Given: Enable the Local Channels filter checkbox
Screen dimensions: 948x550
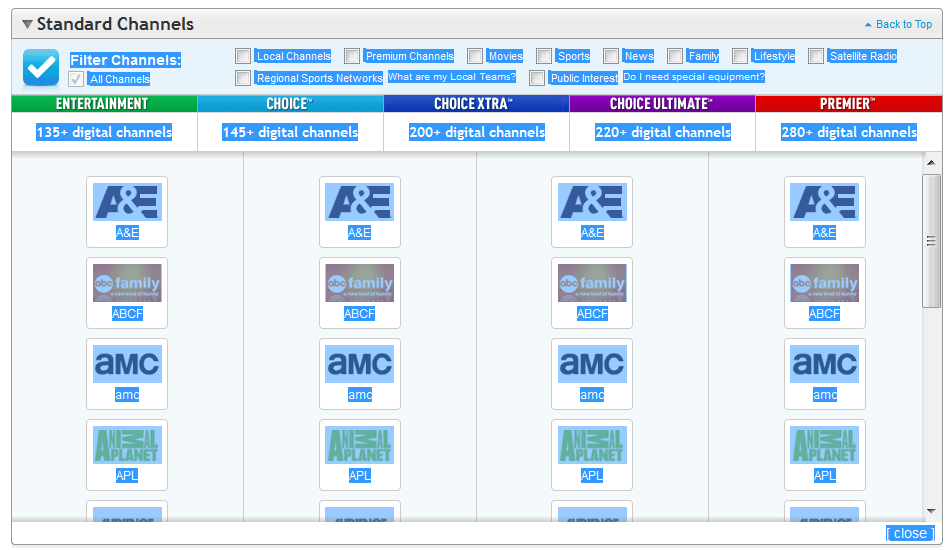Looking at the screenshot, I should click(243, 56).
